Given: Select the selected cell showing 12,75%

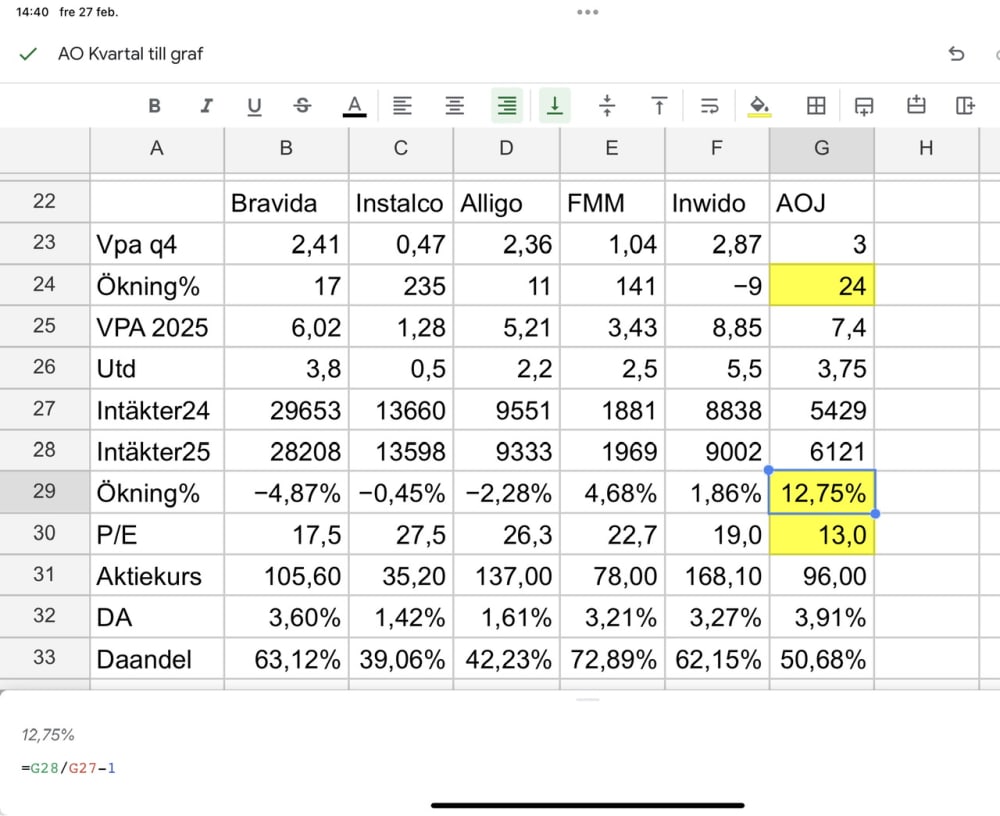Looking at the screenshot, I should point(821,492).
